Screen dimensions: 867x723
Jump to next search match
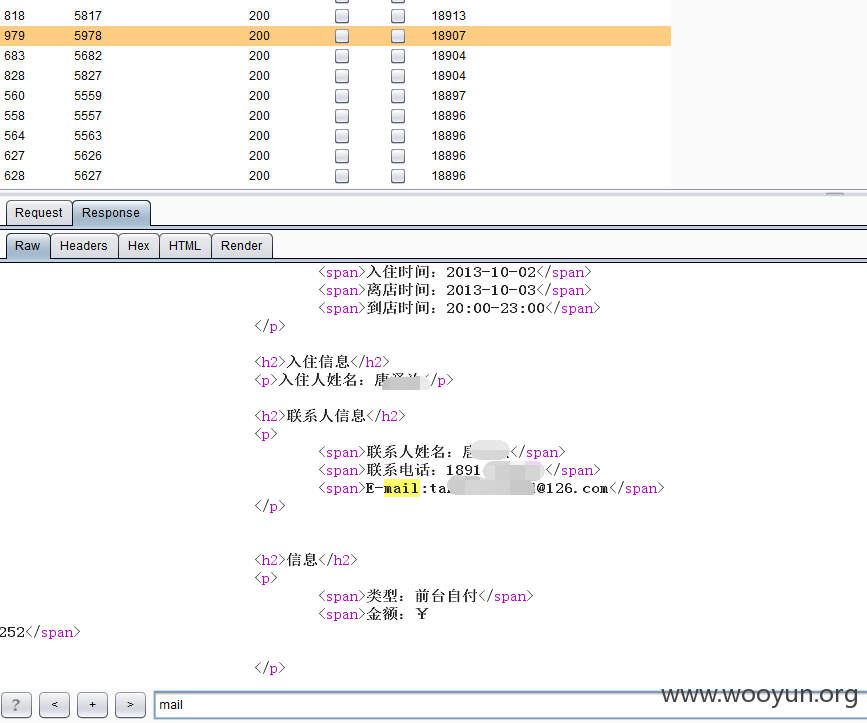point(130,705)
